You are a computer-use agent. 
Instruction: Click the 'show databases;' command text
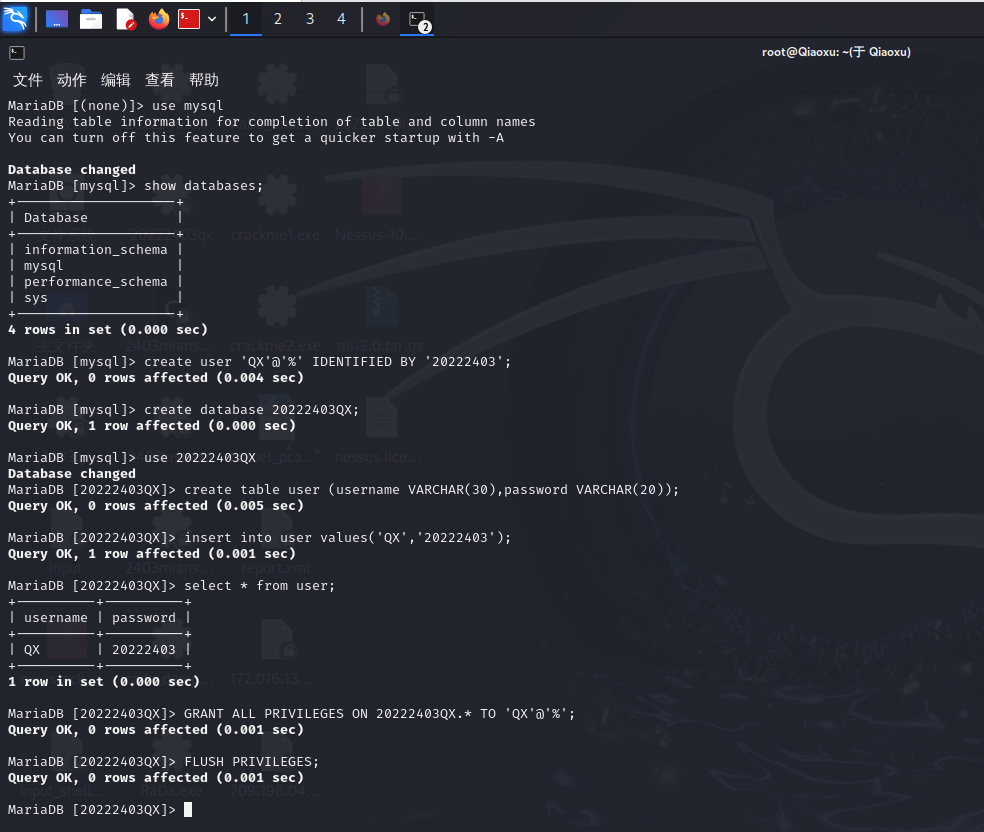(203, 186)
